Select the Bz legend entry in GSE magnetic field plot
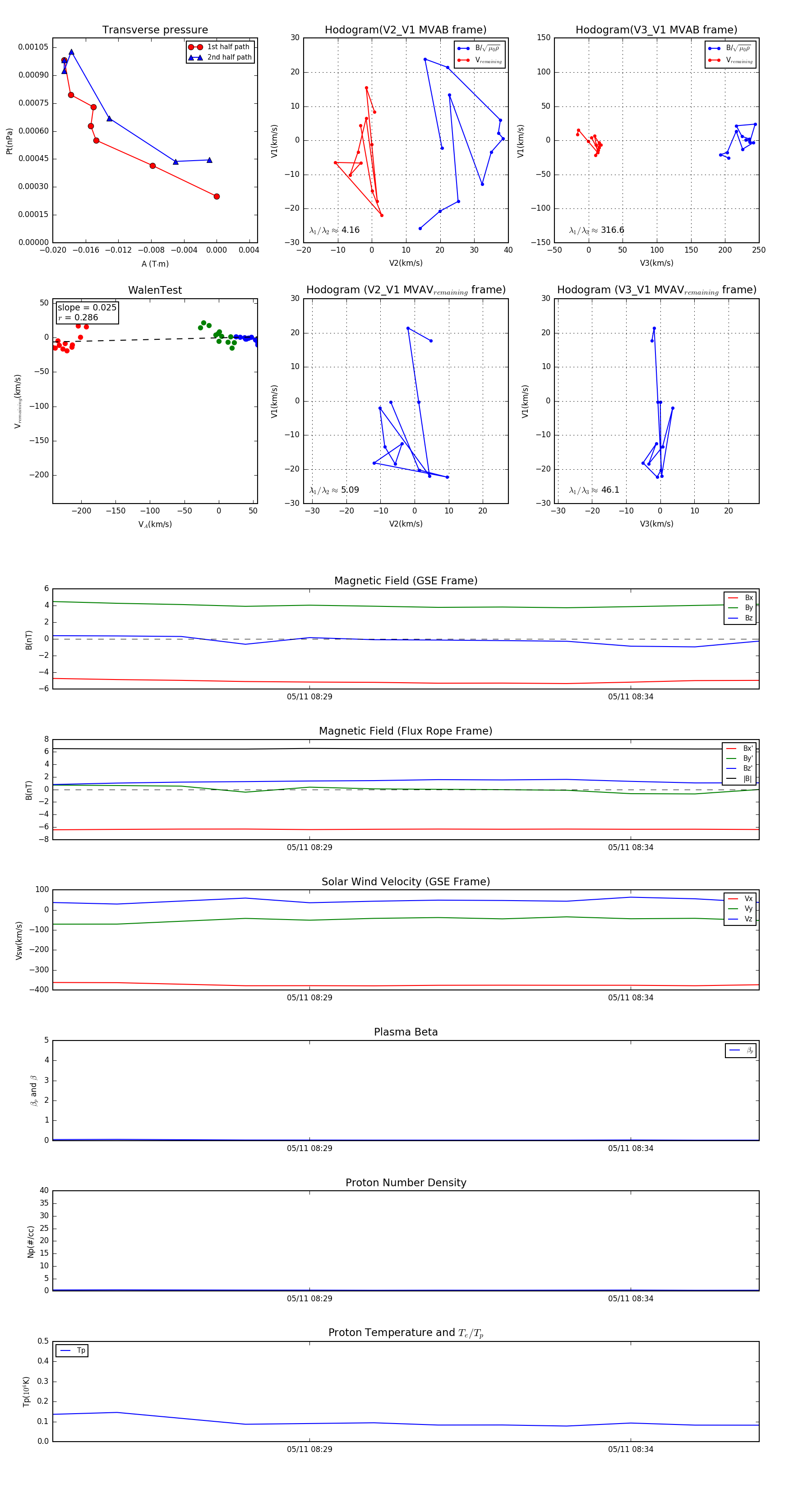This screenshot has width=812, height=1489. tap(740, 618)
